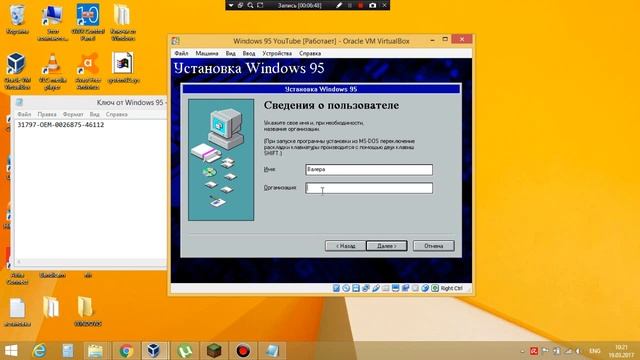Screen dimensions: 640x360
Task: Click the VirtualBox optical disk status icon
Action: pyautogui.click(x=346, y=288)
